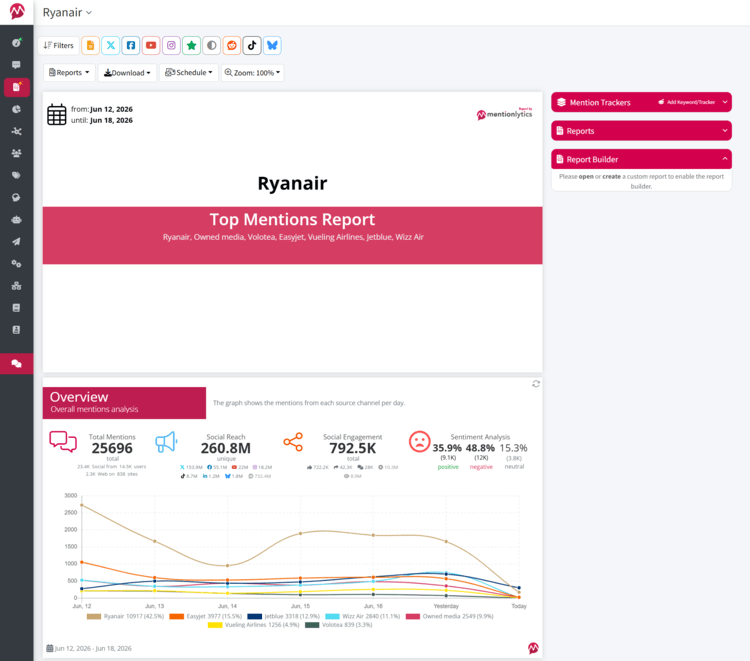Open the mentions speech-bubble sidebar icon
This screenshot has width=750, height=661.
(x=16, y=65)
